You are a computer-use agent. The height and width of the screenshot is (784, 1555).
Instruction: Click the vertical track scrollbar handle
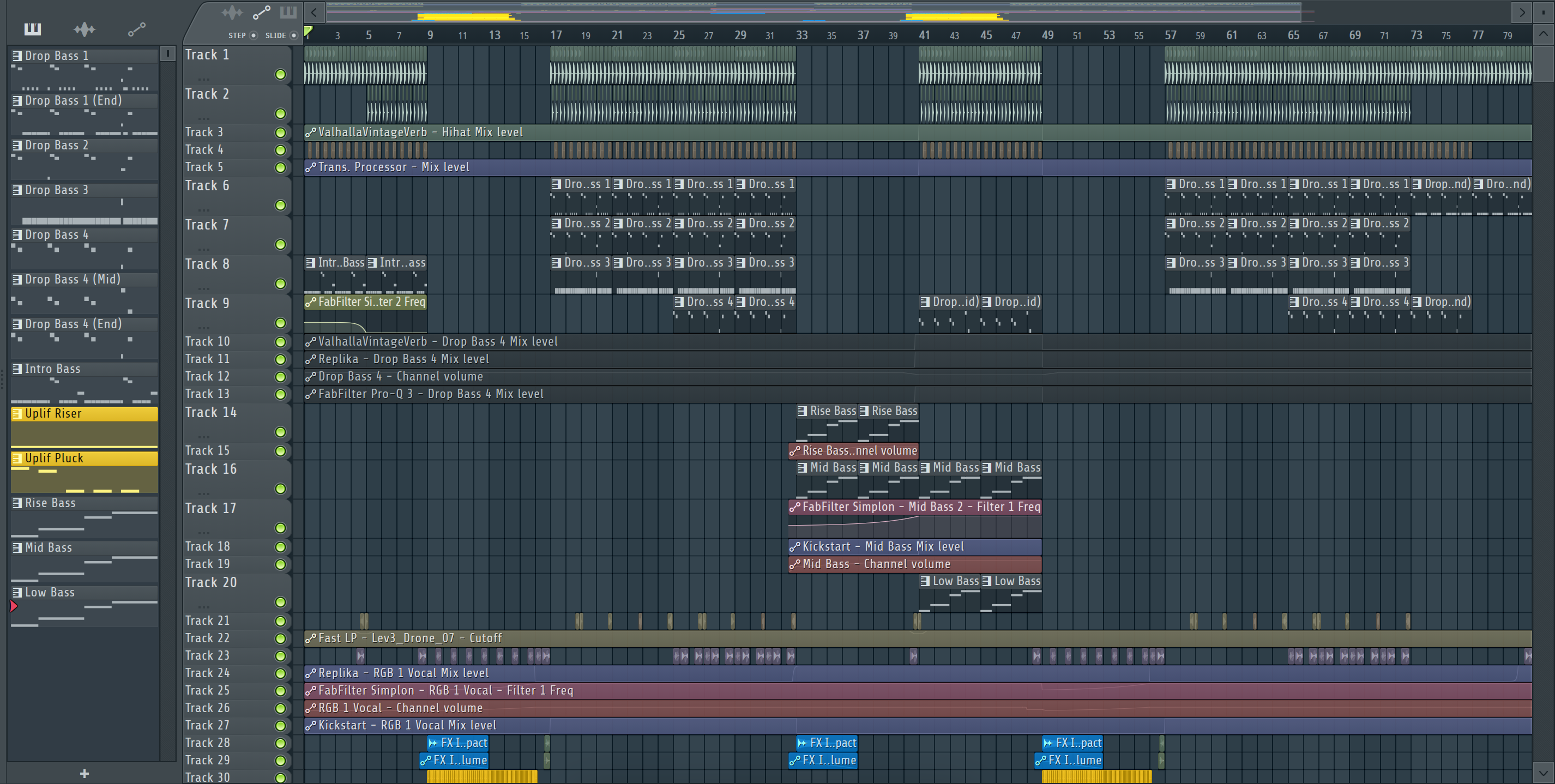(1544, 64)
